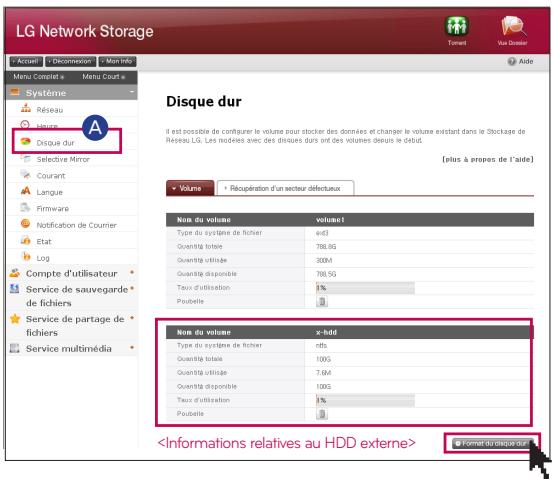The width and height of the screenshot is (553, 479).
Task: Click the Aide link text
Action: 526,61
